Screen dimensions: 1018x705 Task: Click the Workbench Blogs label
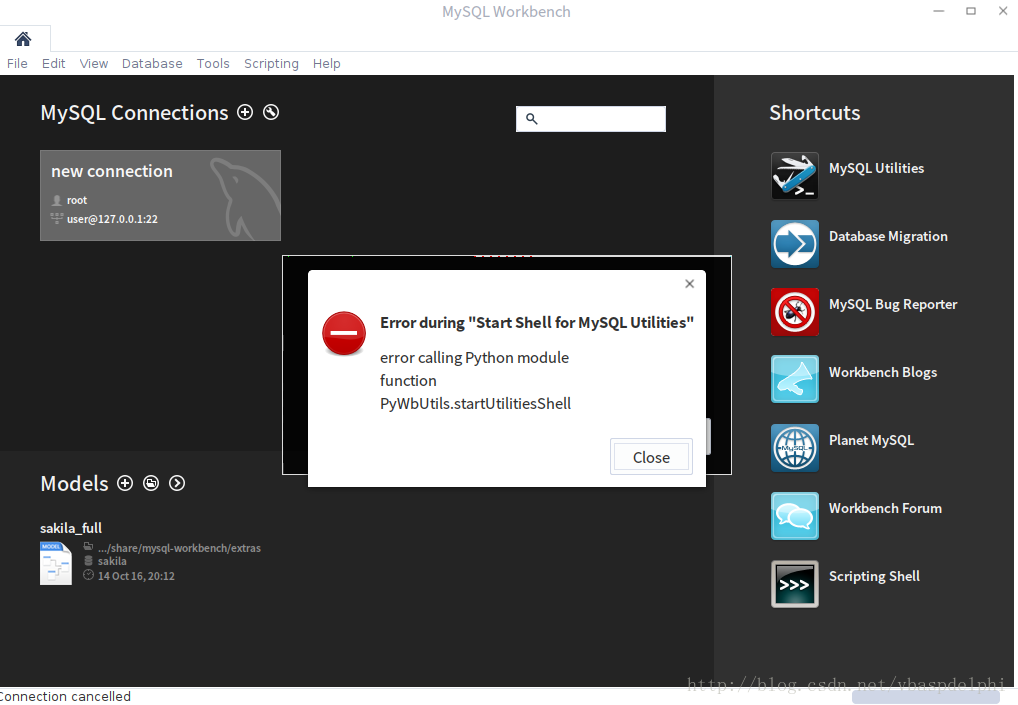click(882, 373)
